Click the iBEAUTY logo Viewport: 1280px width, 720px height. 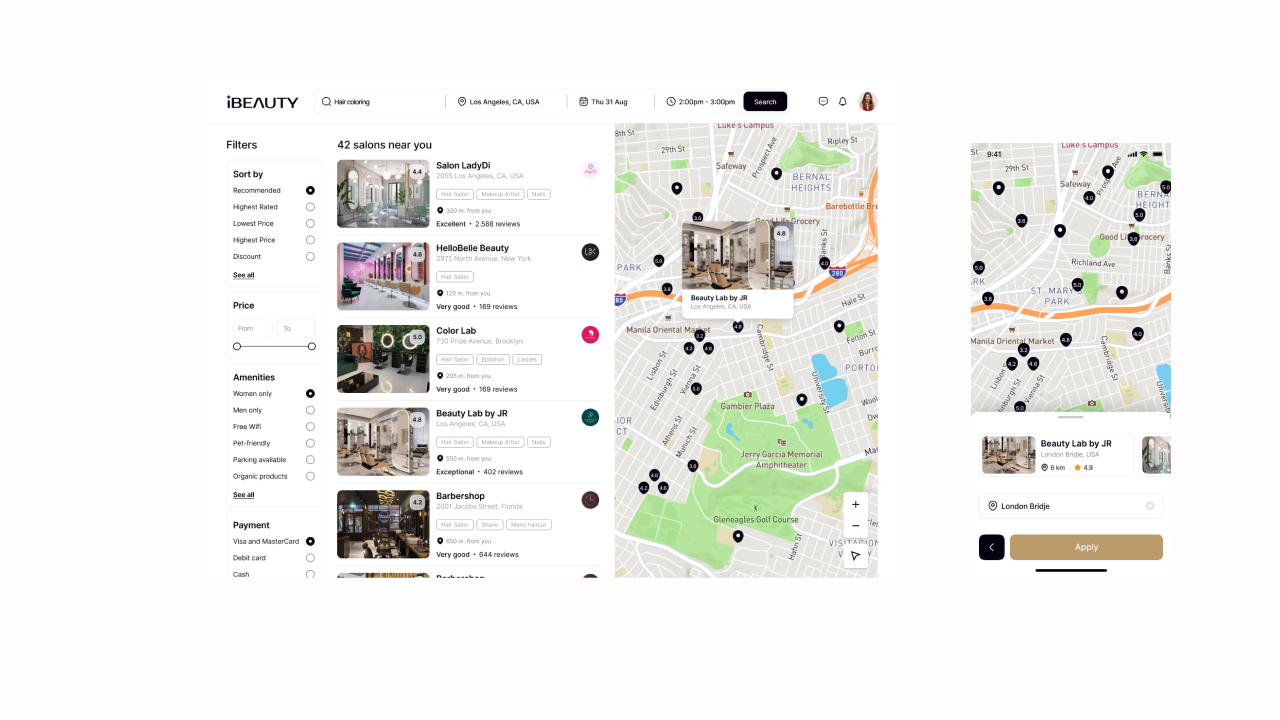261,101
